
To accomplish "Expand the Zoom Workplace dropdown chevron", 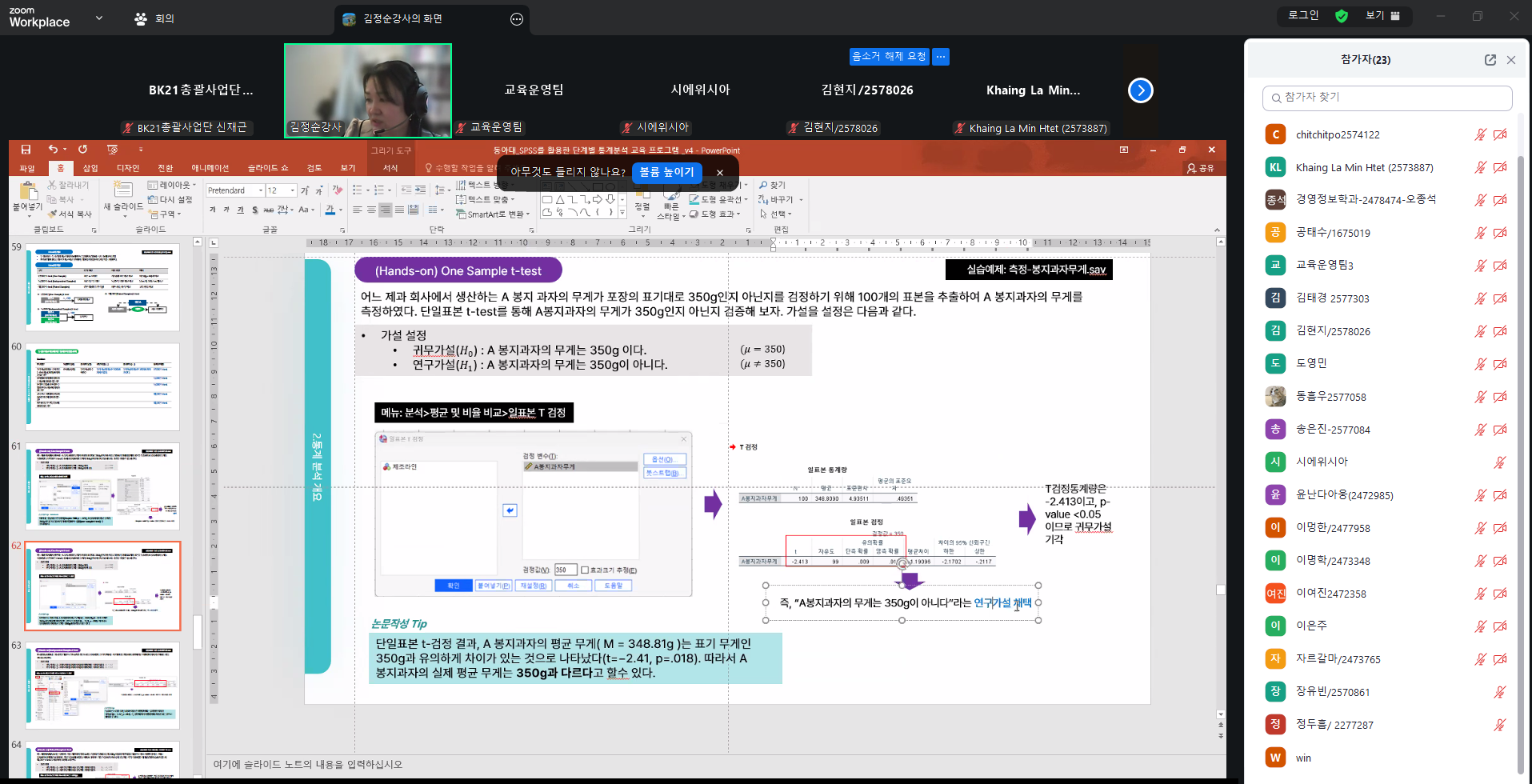I will (99, 18).
